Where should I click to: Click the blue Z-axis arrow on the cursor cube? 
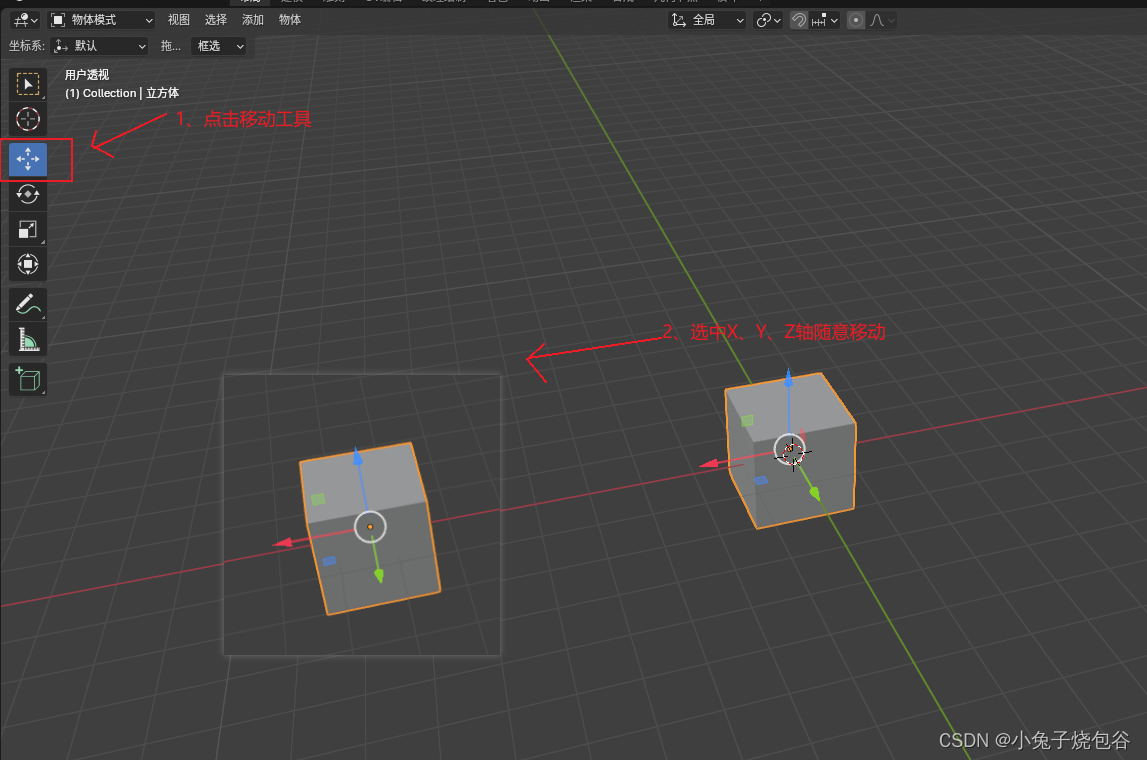789,378
